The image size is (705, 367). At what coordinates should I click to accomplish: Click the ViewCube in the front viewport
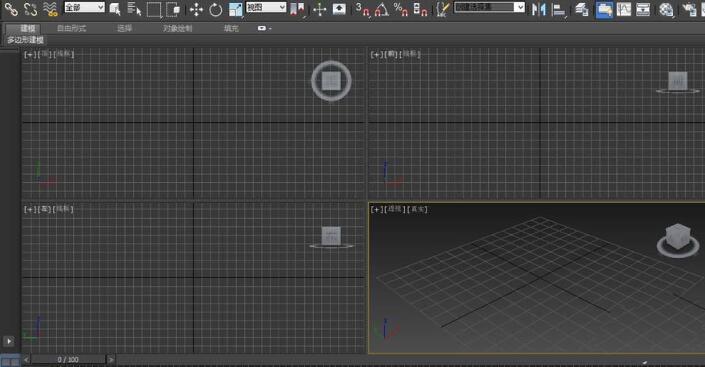click(677, 82)
